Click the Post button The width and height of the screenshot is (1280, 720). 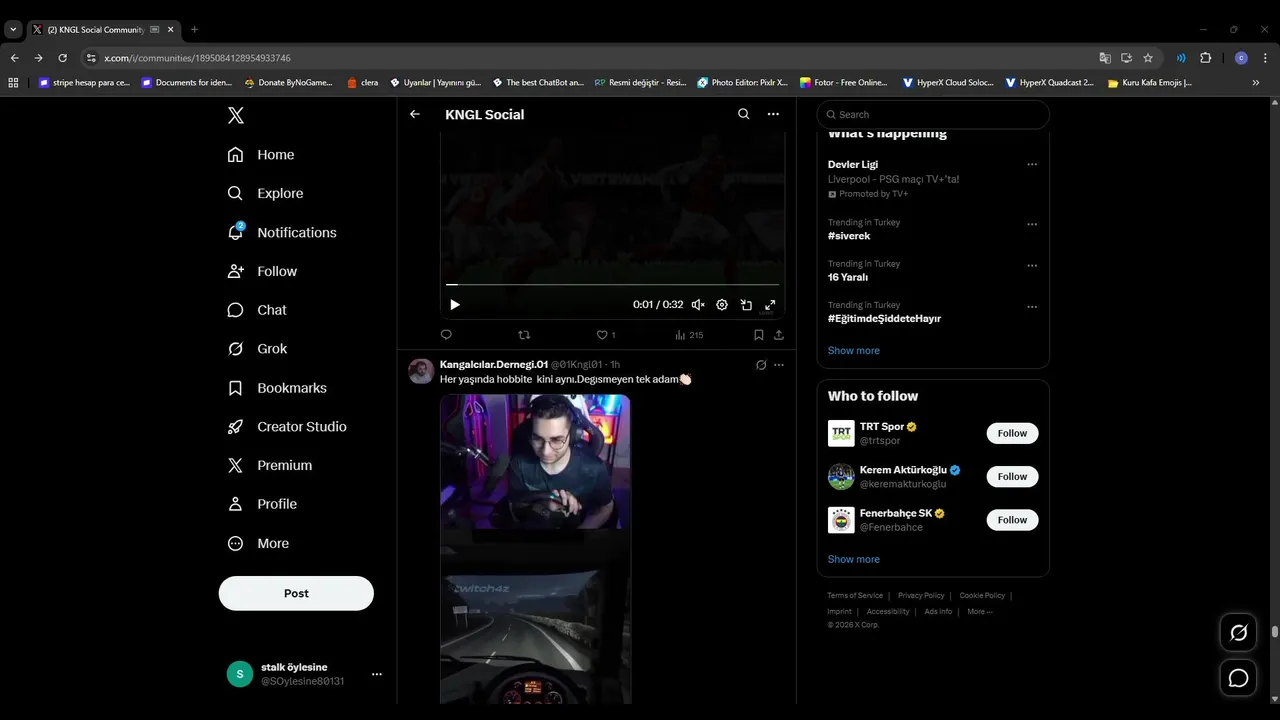pyautogui.click(x=296, y=593)
